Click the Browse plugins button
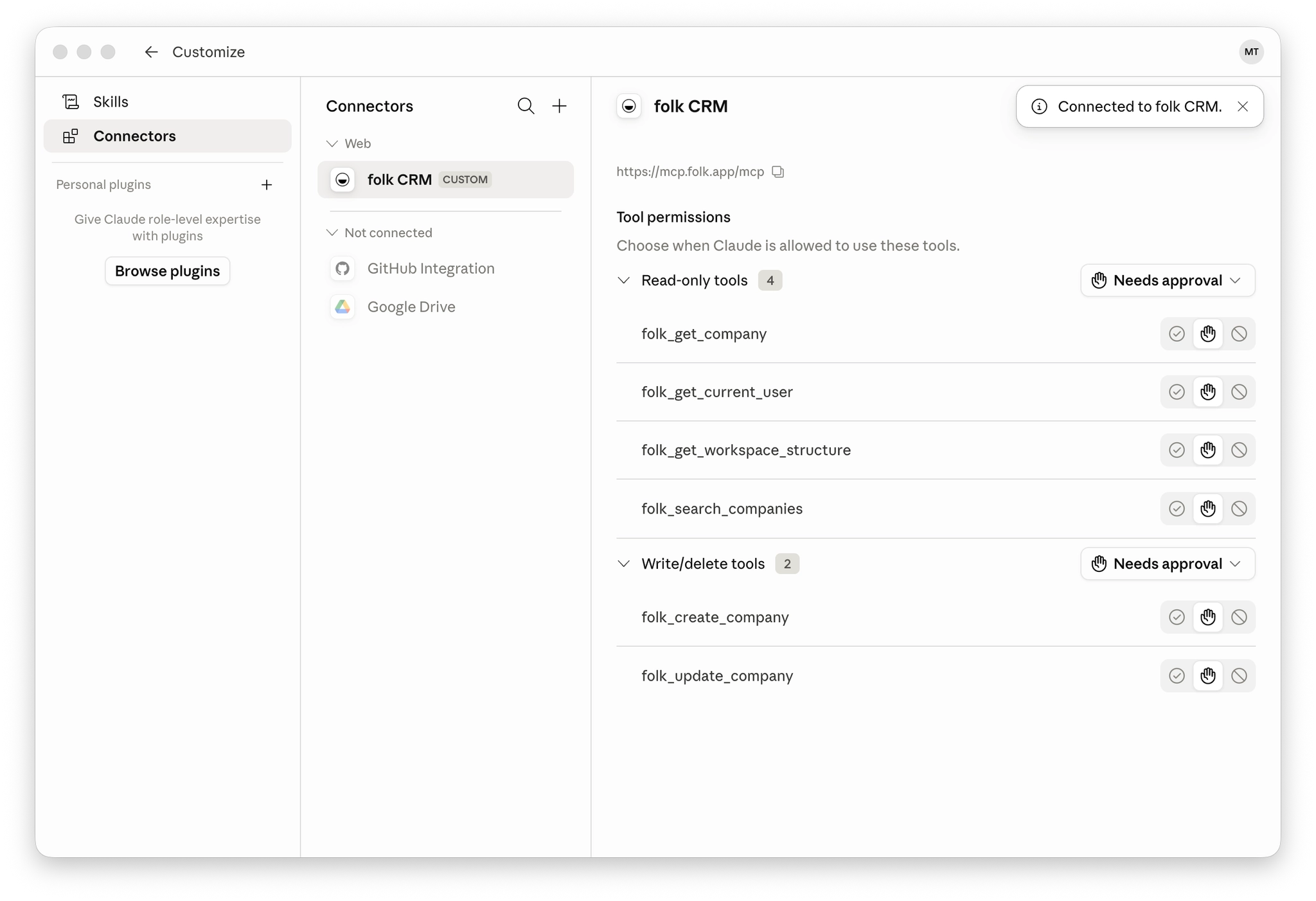The image size is (1316, 901). point(167,271)
